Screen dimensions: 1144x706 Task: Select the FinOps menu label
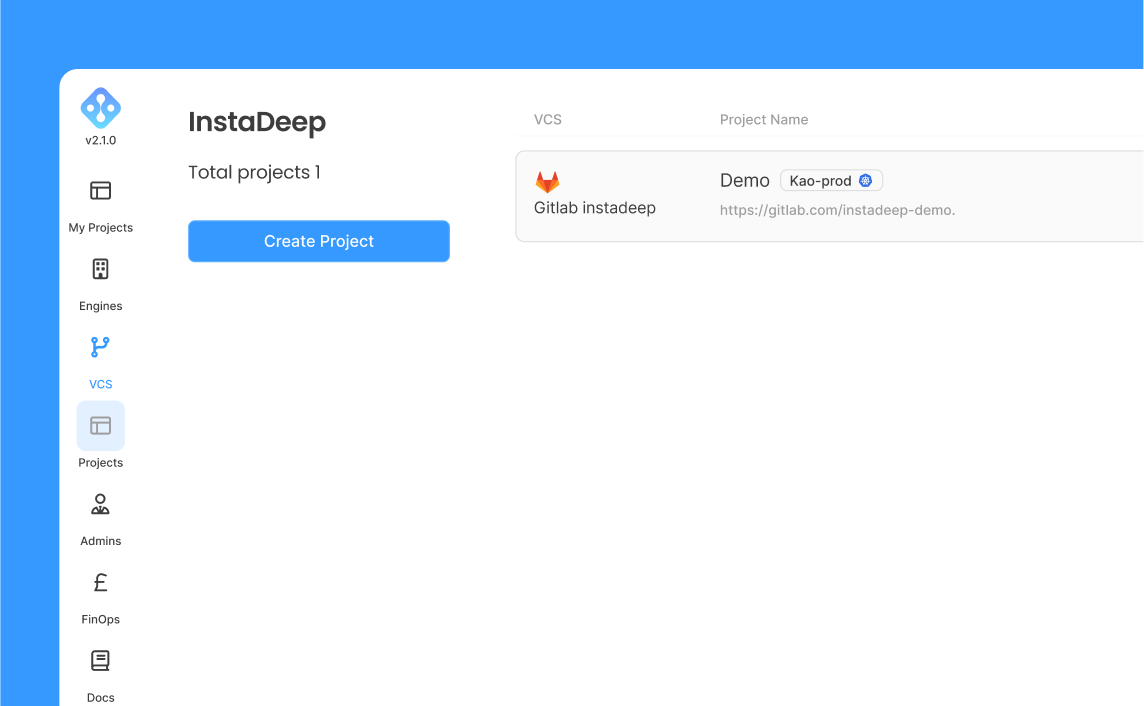(x=101, y=619)
